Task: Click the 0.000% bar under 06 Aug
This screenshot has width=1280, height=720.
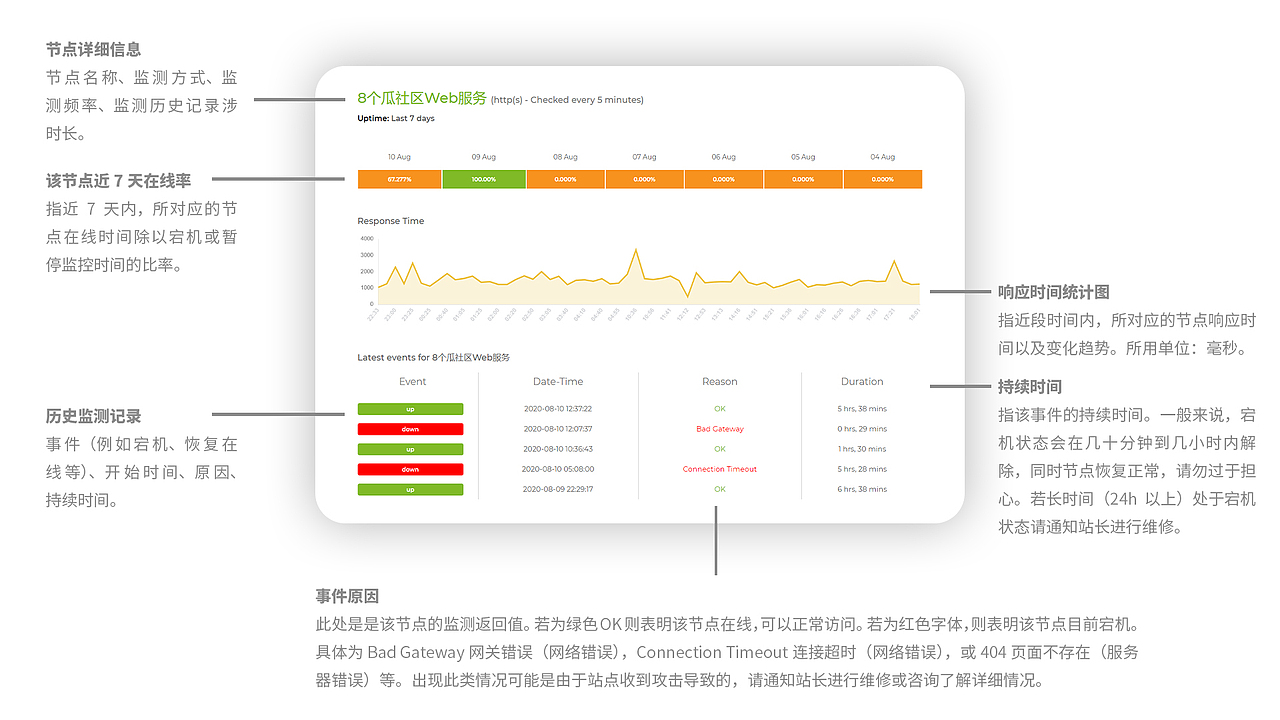Action: coord(723,179)
